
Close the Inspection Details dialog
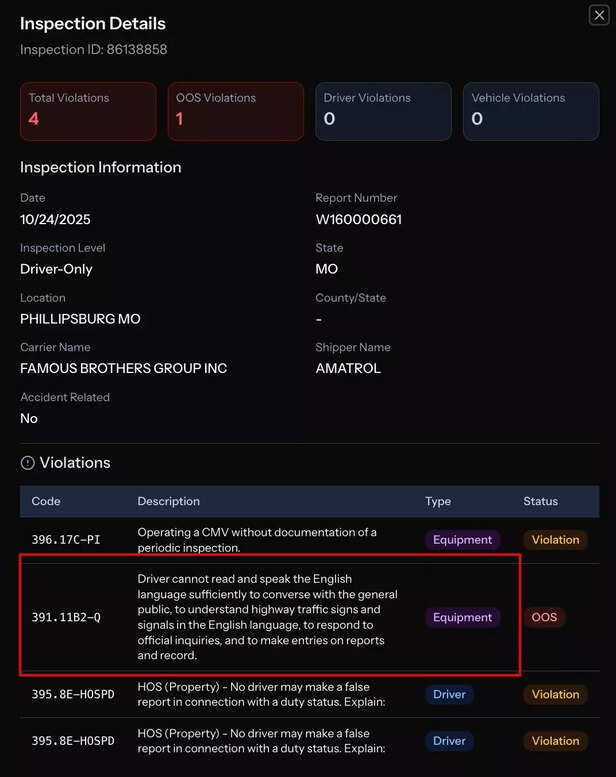click(x=598, y=15)
